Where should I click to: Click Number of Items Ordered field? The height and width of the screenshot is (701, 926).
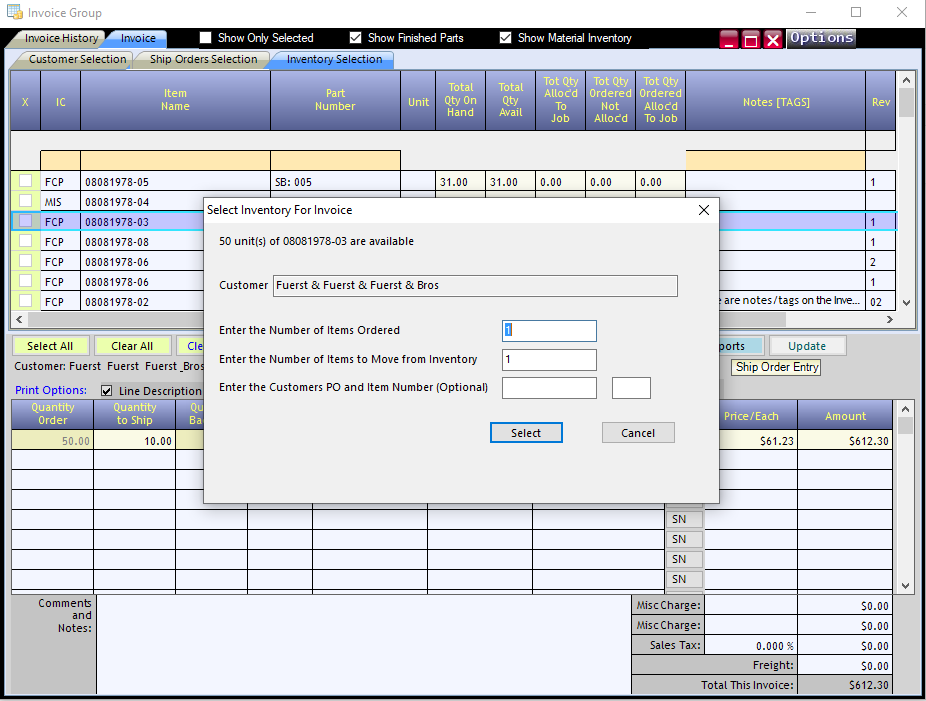pyautogui.click(x=549, y=331)
